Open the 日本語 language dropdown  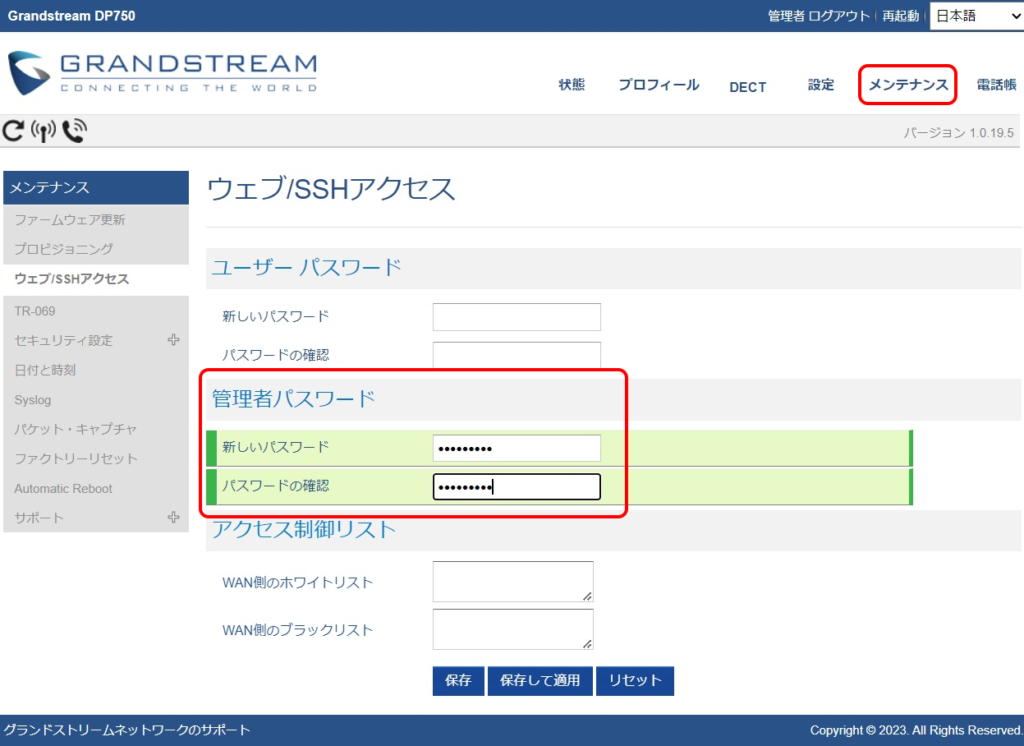pyautogui.click(x=974, y=15)
